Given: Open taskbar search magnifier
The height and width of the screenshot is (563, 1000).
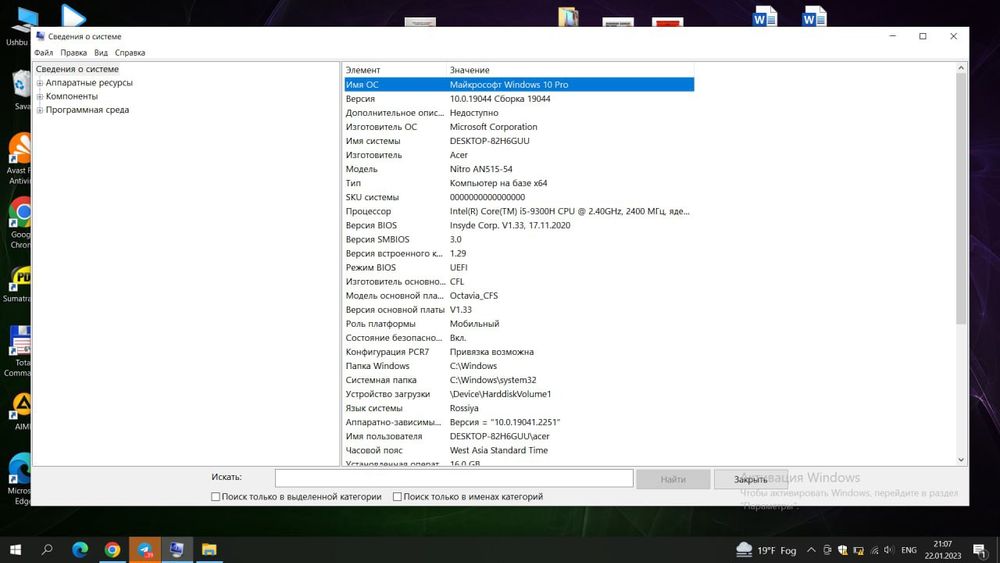Looking at the screenshot, I should pyautogui.click(x=47, y=550).
